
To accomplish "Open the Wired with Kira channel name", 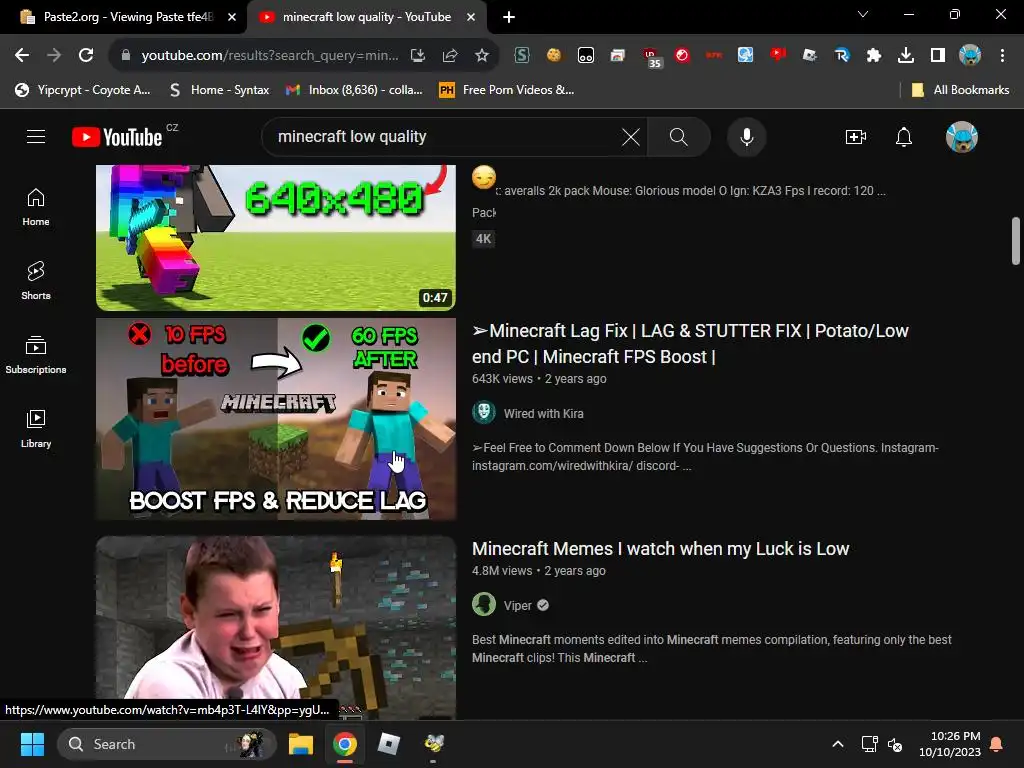I will [x=543, y=413].
